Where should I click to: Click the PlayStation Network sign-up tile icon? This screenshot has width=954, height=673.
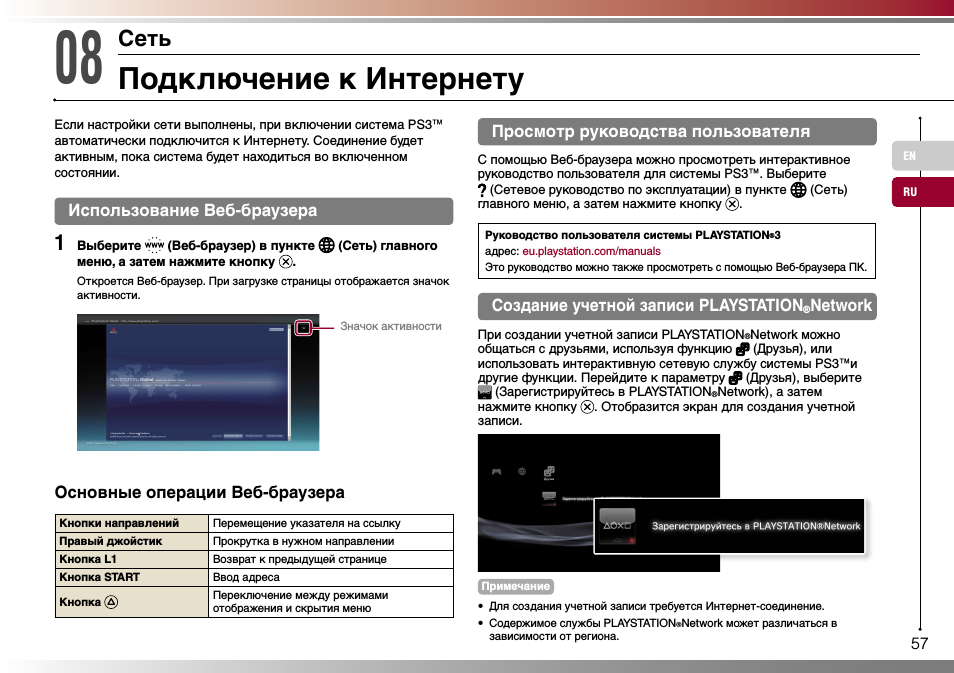(x=617, y=524)
